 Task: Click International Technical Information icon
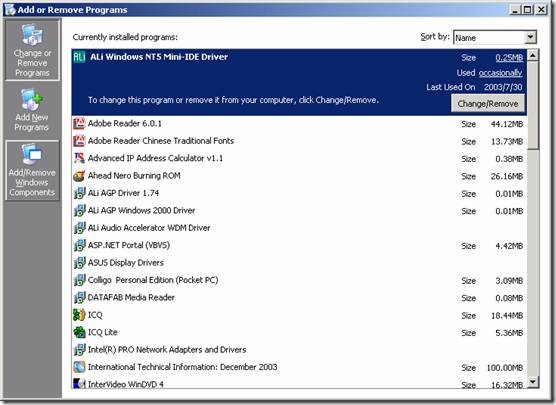[x=79, y=367]
